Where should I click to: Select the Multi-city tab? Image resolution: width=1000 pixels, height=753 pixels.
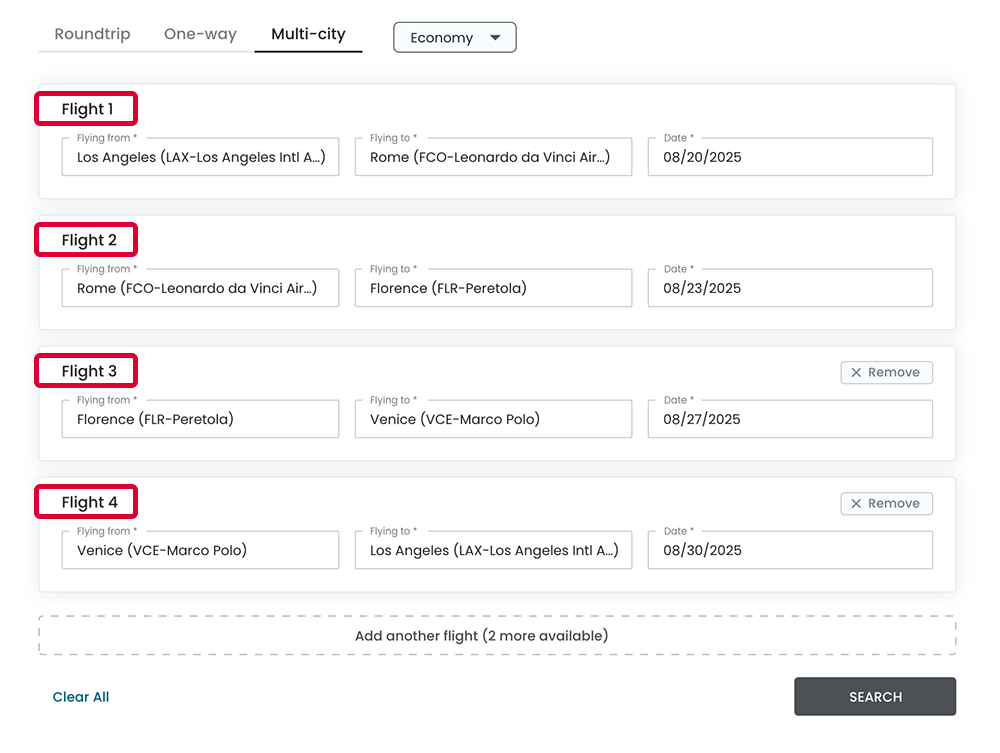pos(308,34)
